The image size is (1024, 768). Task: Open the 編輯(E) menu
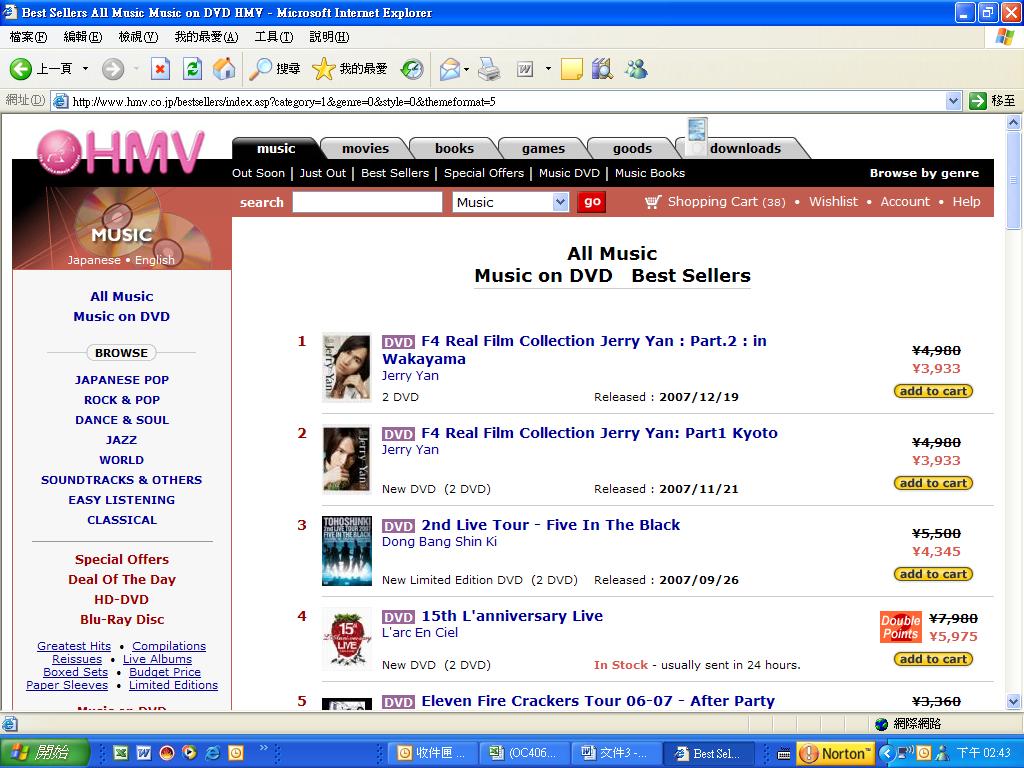coord(83,37)
